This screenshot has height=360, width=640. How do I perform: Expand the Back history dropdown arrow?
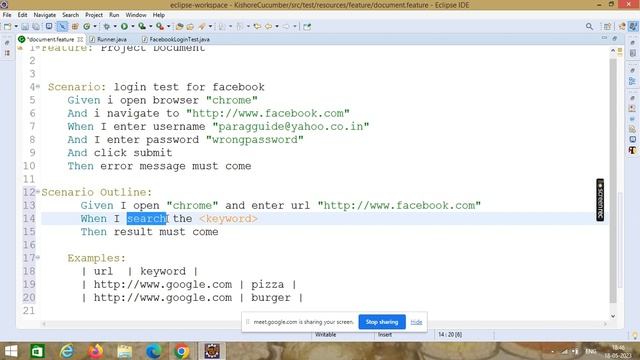pyautogui.click(x=277, y=27)
